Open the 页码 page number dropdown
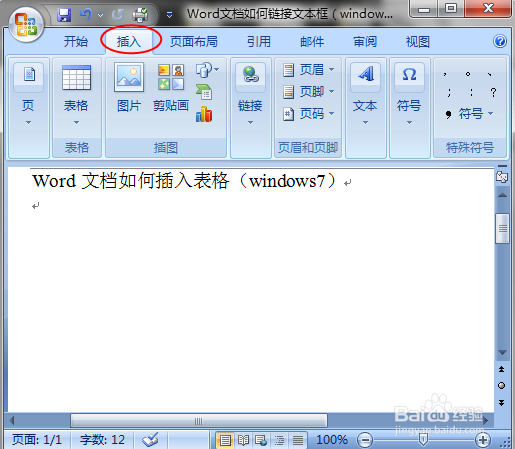Screen dimensions: 515x449 pyautogui.click(x=332, y=113)
